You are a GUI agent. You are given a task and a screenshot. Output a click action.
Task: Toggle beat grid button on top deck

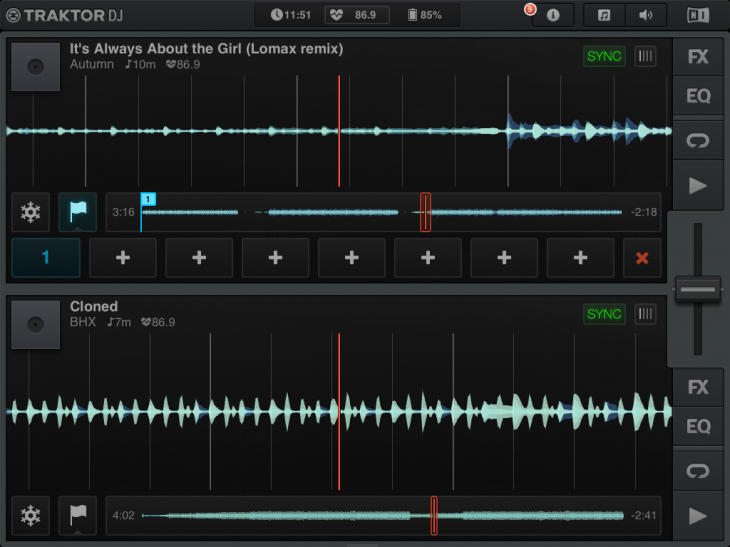click(646, 56)
